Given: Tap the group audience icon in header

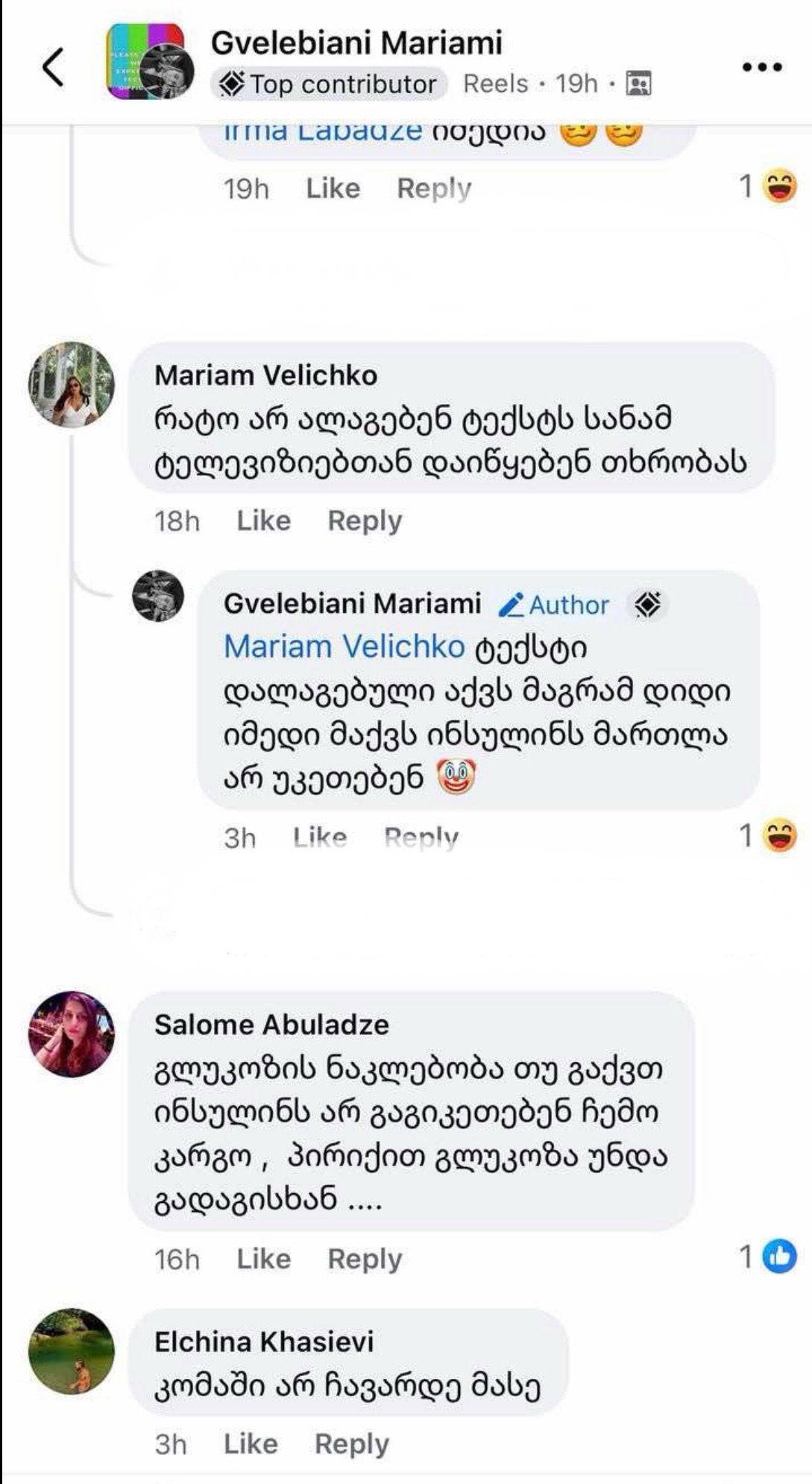Looking at the screenshot, I should 638,84.
